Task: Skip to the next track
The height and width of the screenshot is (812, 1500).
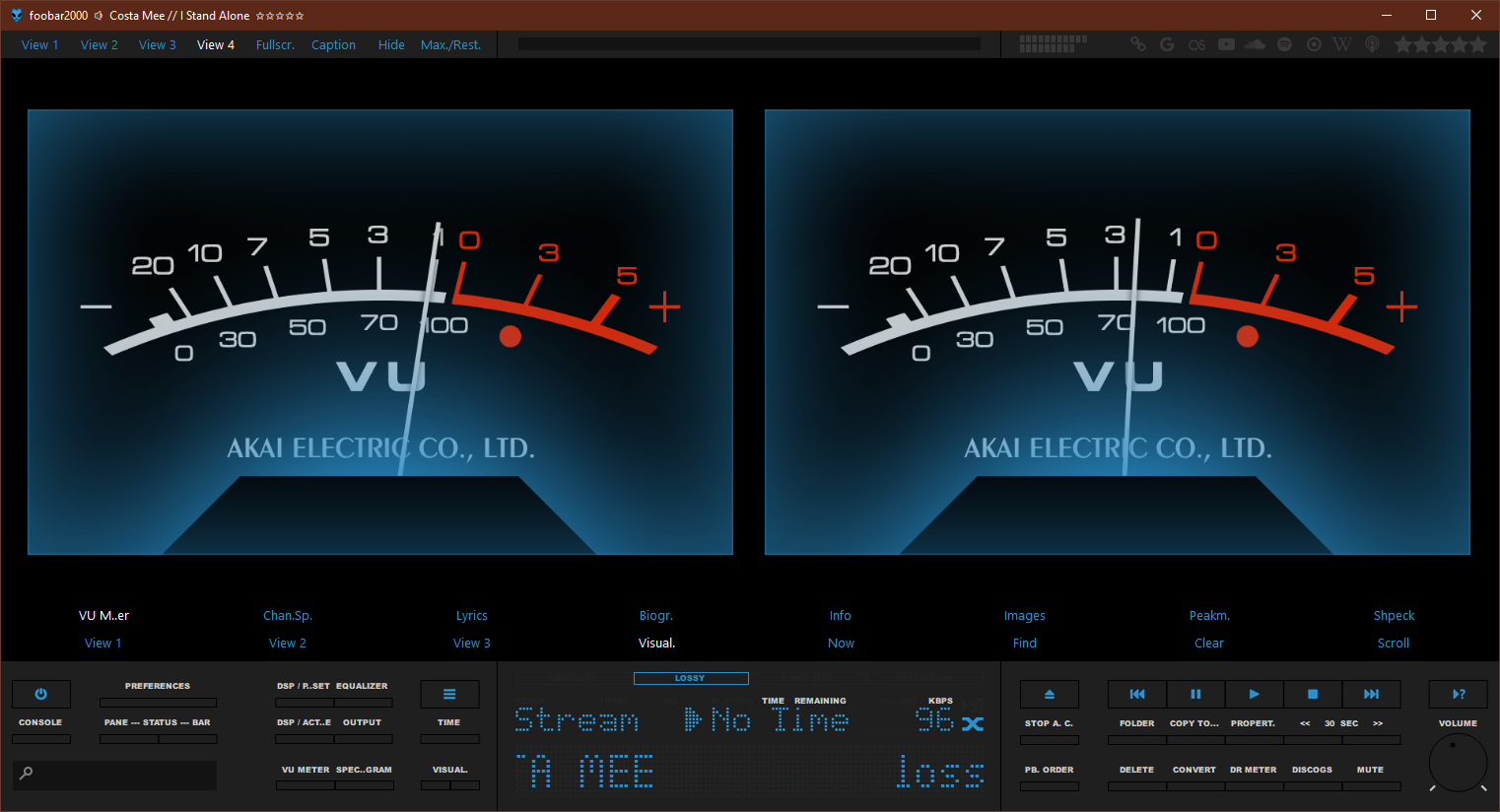Action: point(1371,694)
